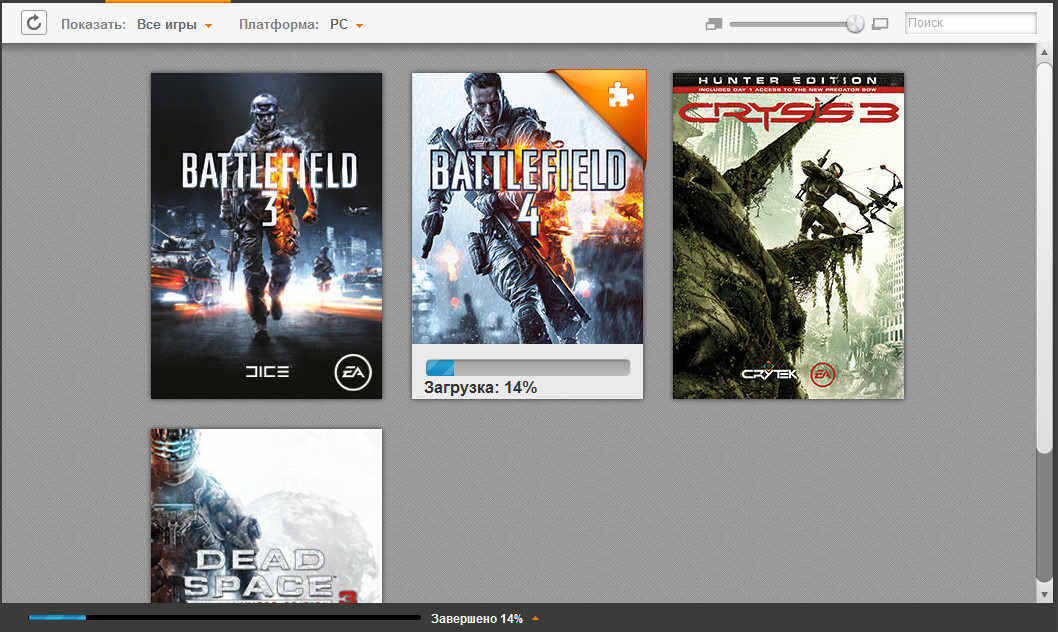The height and width of the screenshot is (632, 1058).
Task: Click the 'Загрузка: 14%' label
Action: (480, 388)
